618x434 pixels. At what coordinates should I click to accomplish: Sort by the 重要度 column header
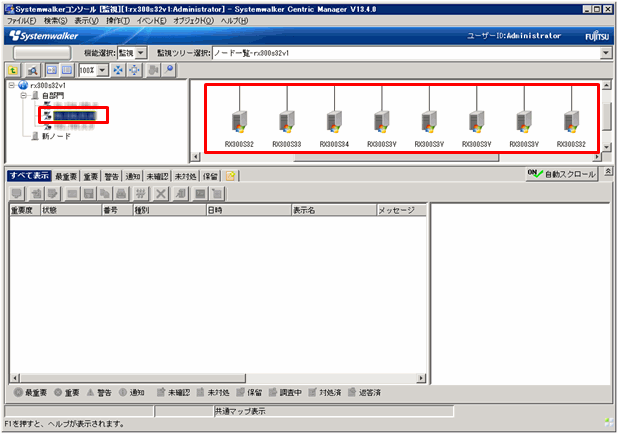click(x=25, y=210)
